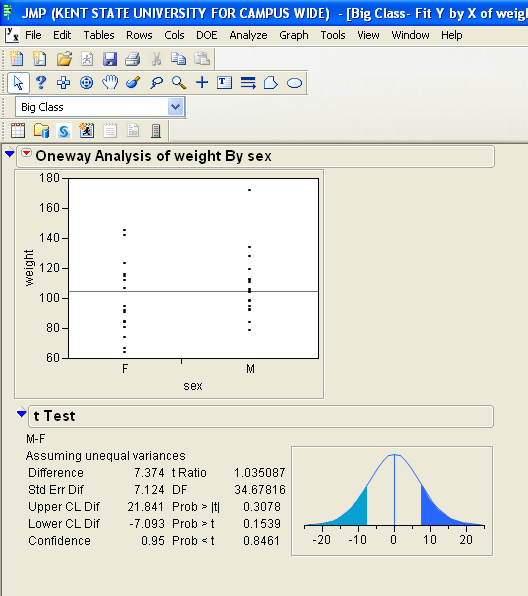
Task: Click the greyed layout page icon
Action: (x=133, y=130)
